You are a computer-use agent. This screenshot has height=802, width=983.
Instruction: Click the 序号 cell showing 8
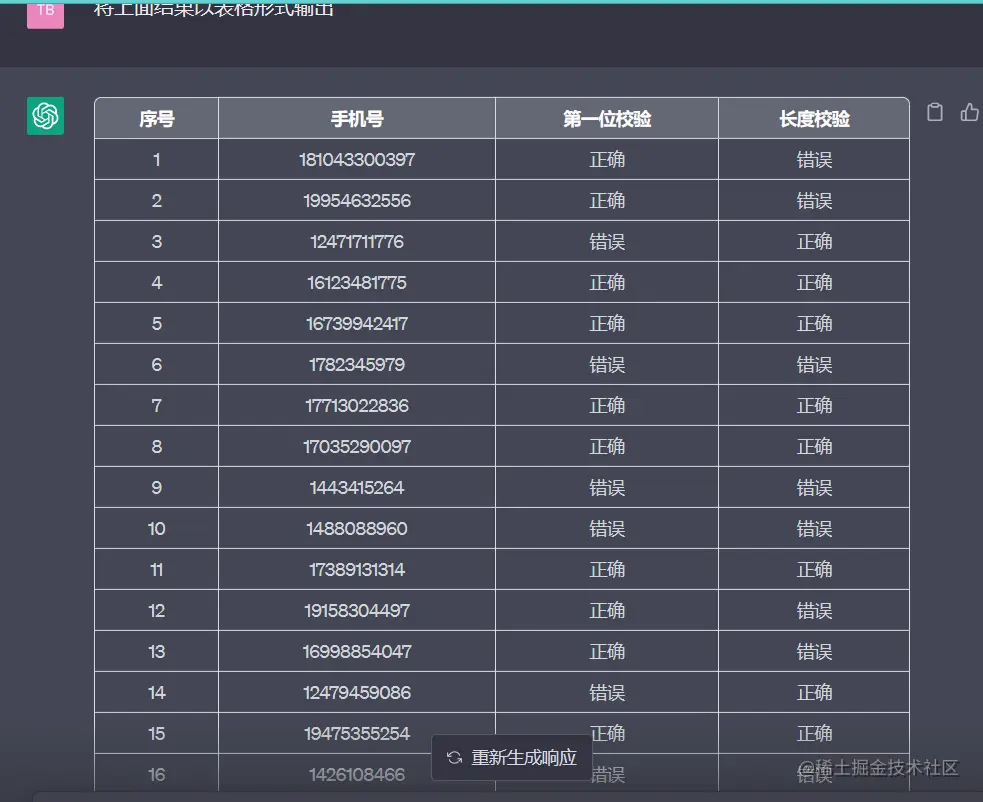coord(157,446)
